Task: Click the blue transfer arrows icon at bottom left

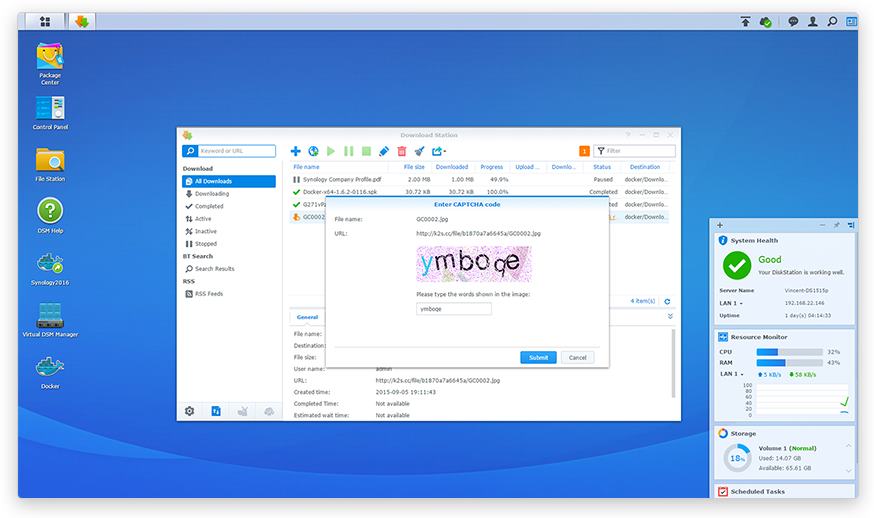Action: click(x=216, y=411)
